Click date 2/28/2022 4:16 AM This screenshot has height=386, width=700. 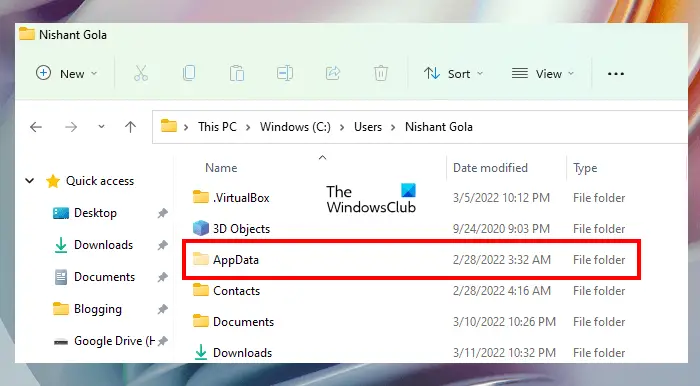coord(502,291)
